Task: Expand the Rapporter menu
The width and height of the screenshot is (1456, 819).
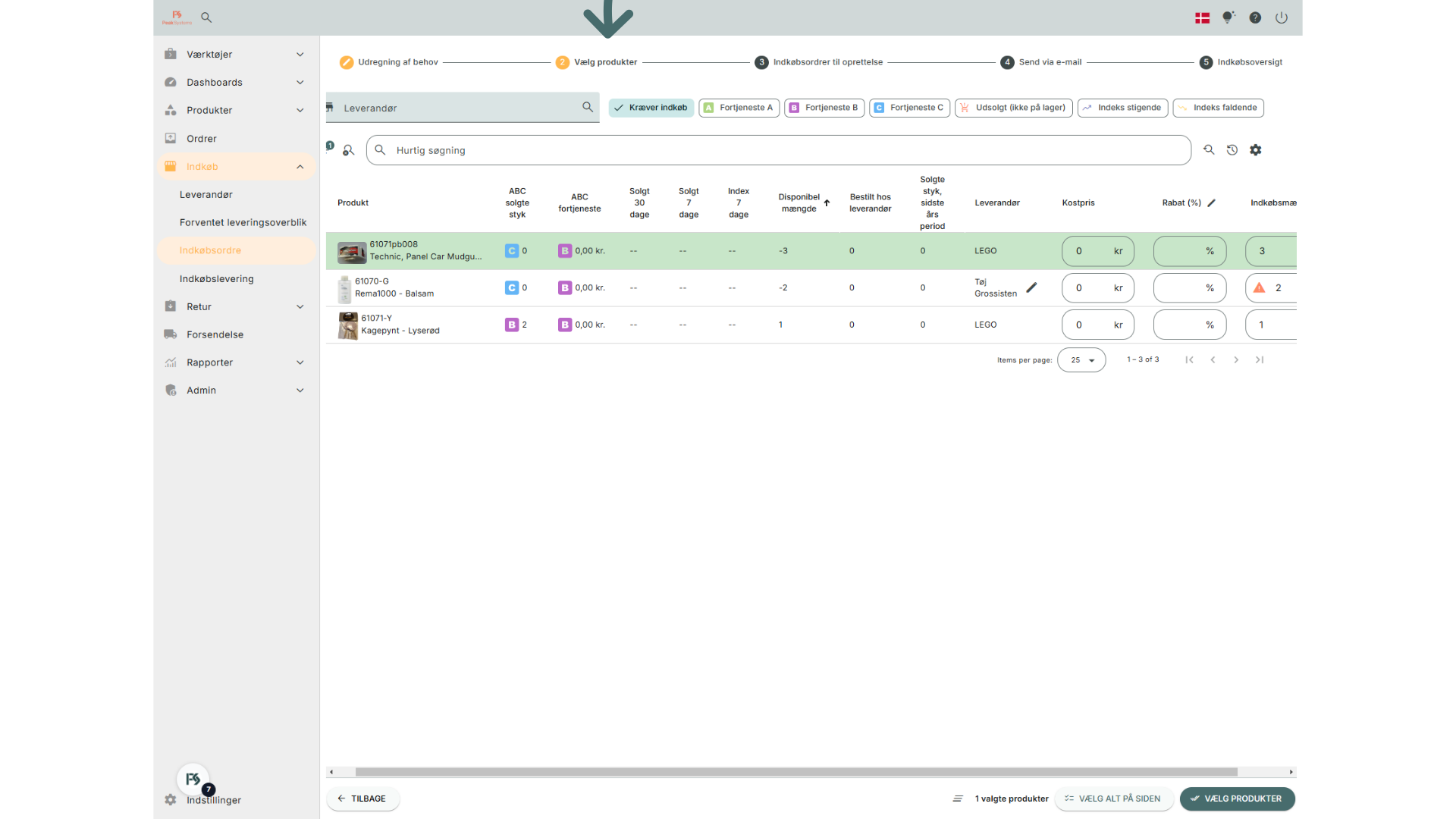Action: pos(236,362)
